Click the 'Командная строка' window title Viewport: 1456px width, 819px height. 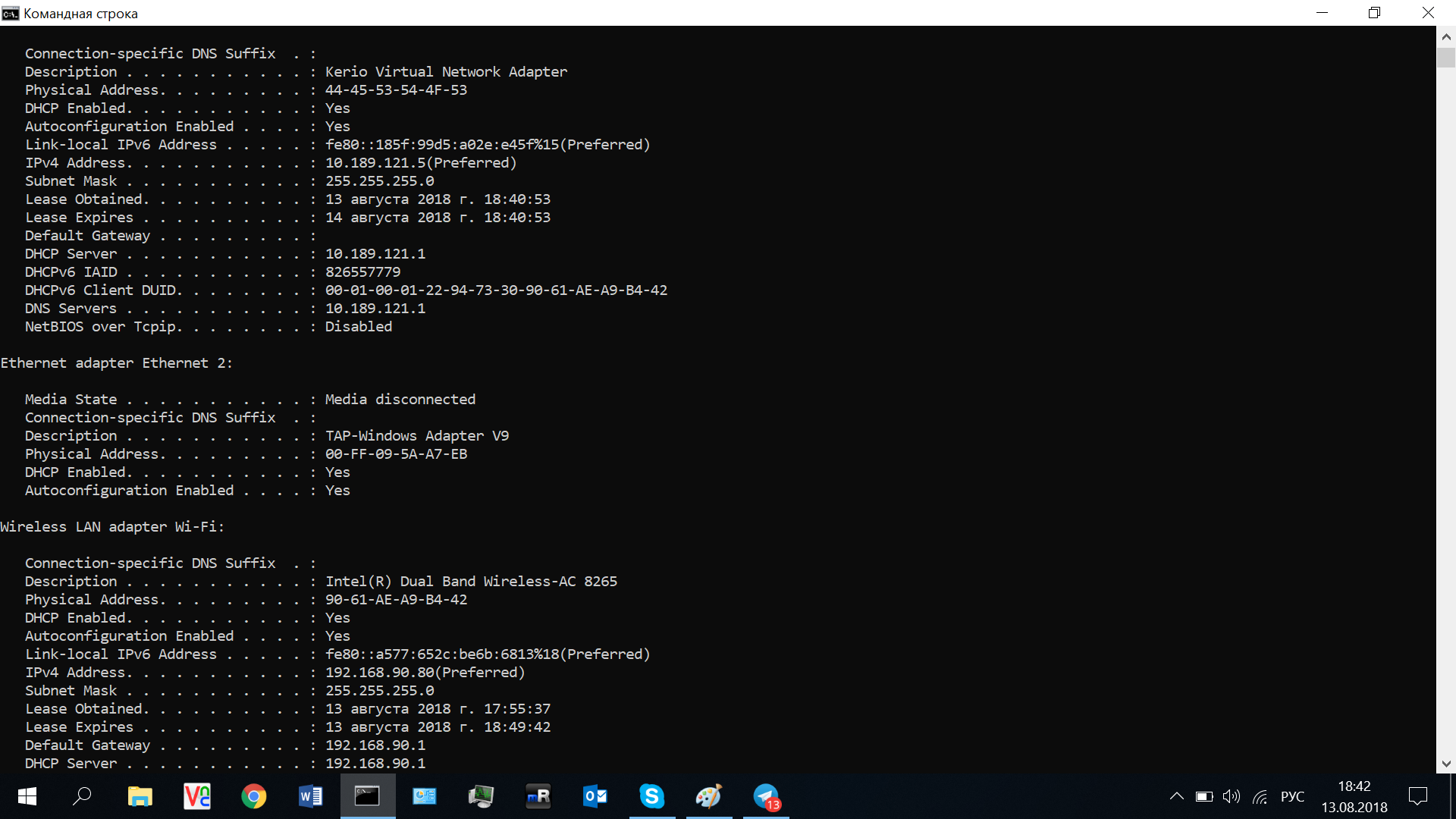click(x=80, y=14)
